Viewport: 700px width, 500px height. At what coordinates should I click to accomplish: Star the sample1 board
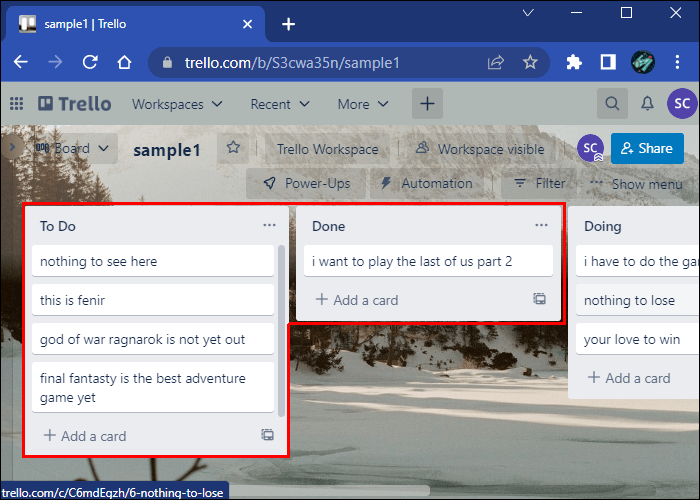coord(233,147)
